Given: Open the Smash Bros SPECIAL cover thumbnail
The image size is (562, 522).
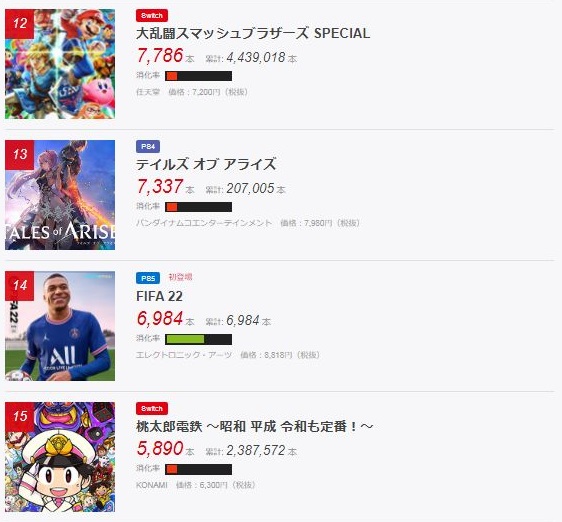Looking at the screenshot, I should (x=60, y=64).
